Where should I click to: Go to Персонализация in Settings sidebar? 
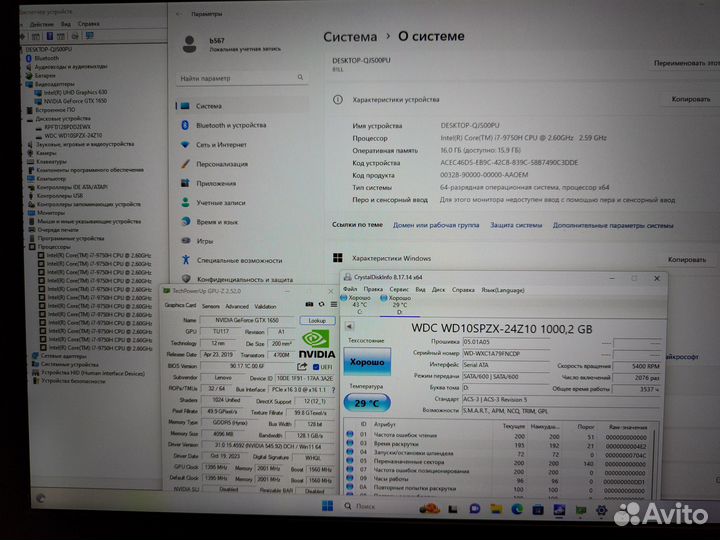221,164
